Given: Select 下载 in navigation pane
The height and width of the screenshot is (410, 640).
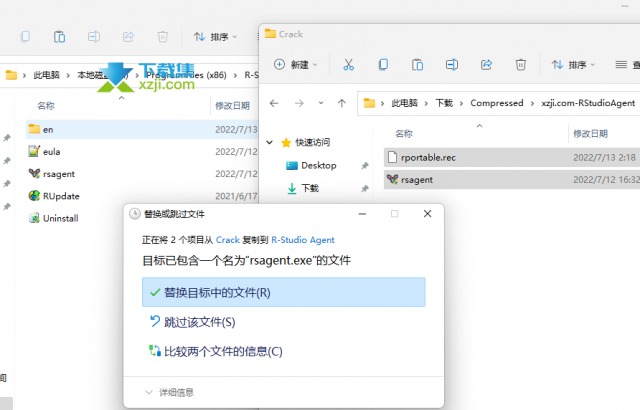Looking at the screenshot, I should click(x=310, y=188).
